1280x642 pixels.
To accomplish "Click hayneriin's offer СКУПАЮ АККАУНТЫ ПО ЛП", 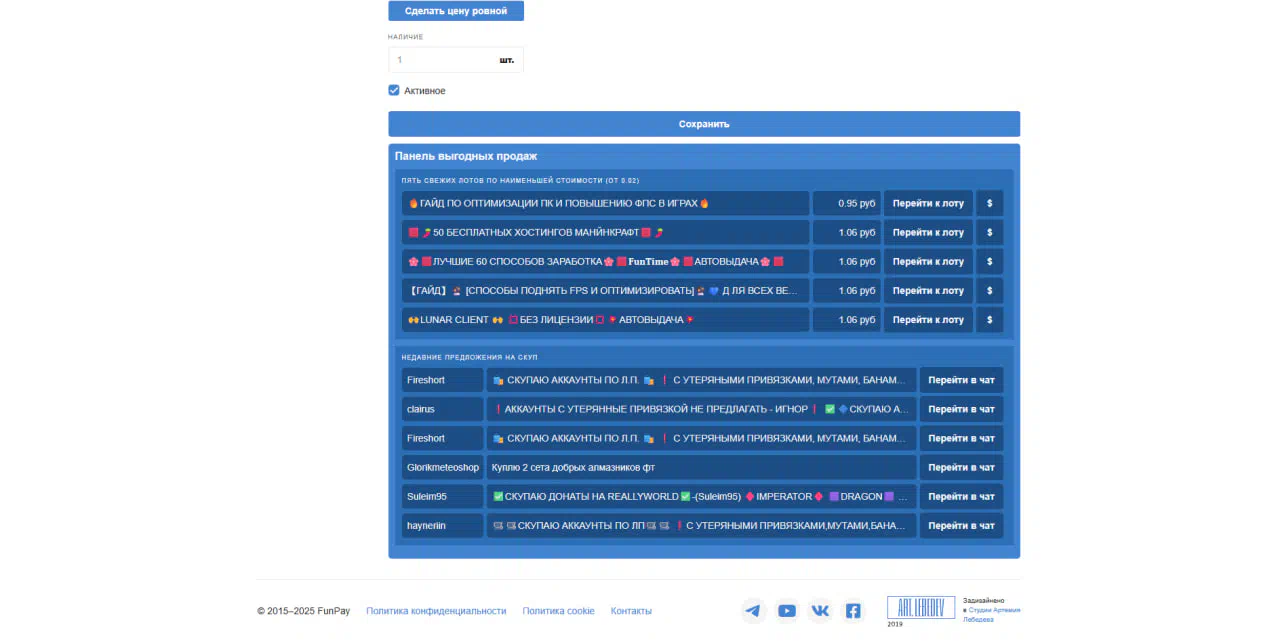I will [702, 525].
